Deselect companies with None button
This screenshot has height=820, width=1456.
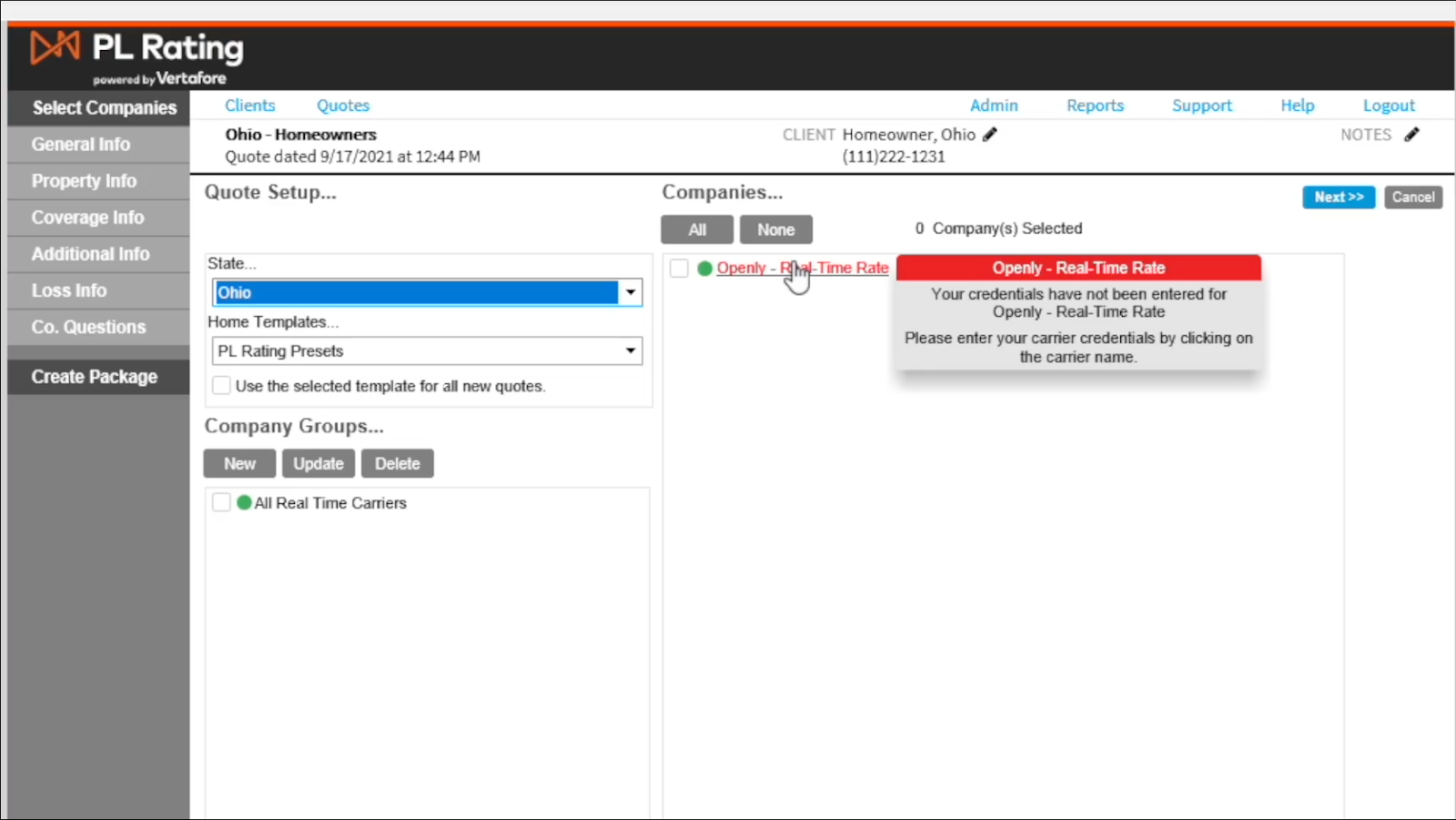(x=776, y=229)
